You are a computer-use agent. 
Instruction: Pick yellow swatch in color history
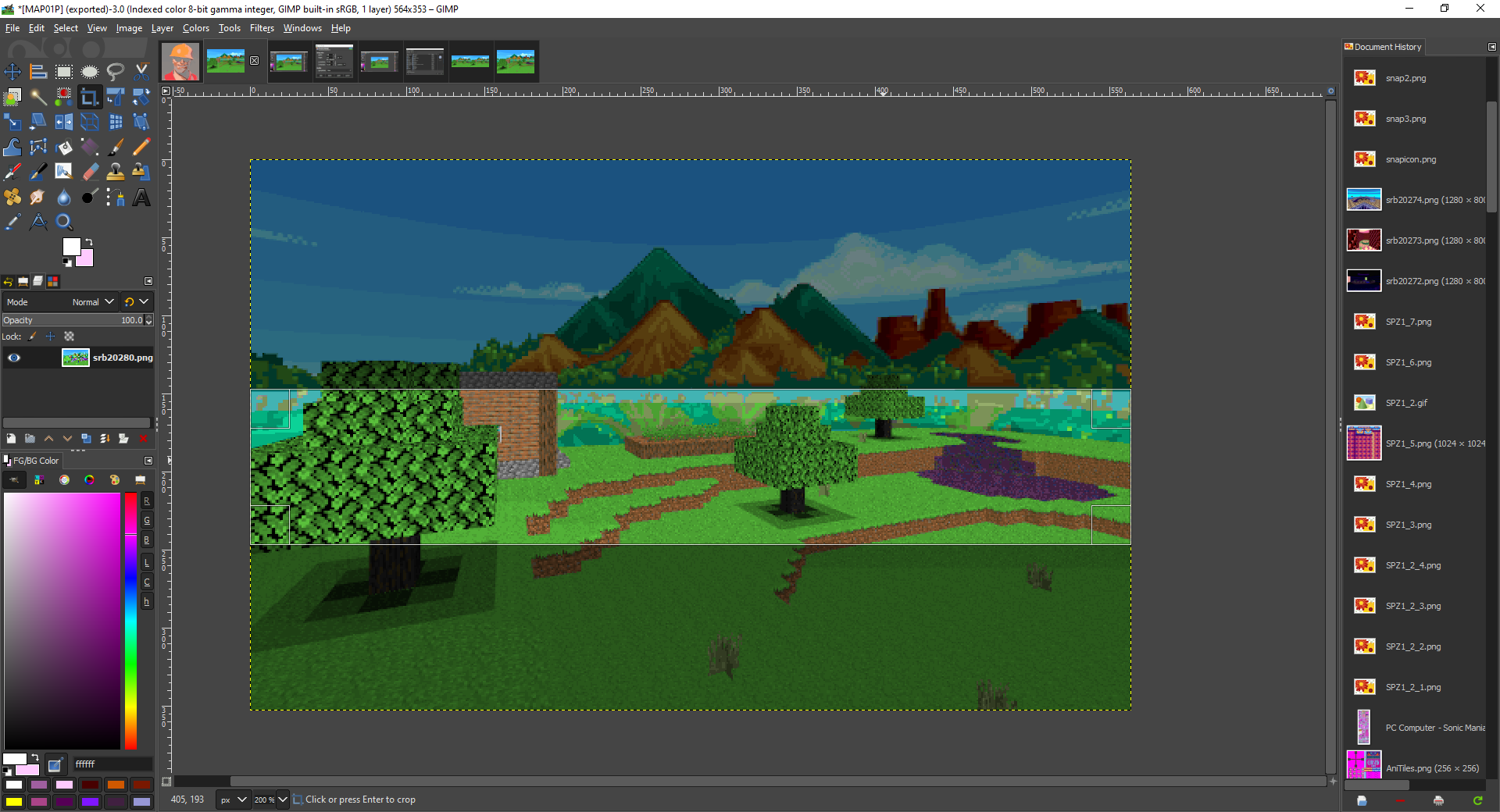pos(14,802)
